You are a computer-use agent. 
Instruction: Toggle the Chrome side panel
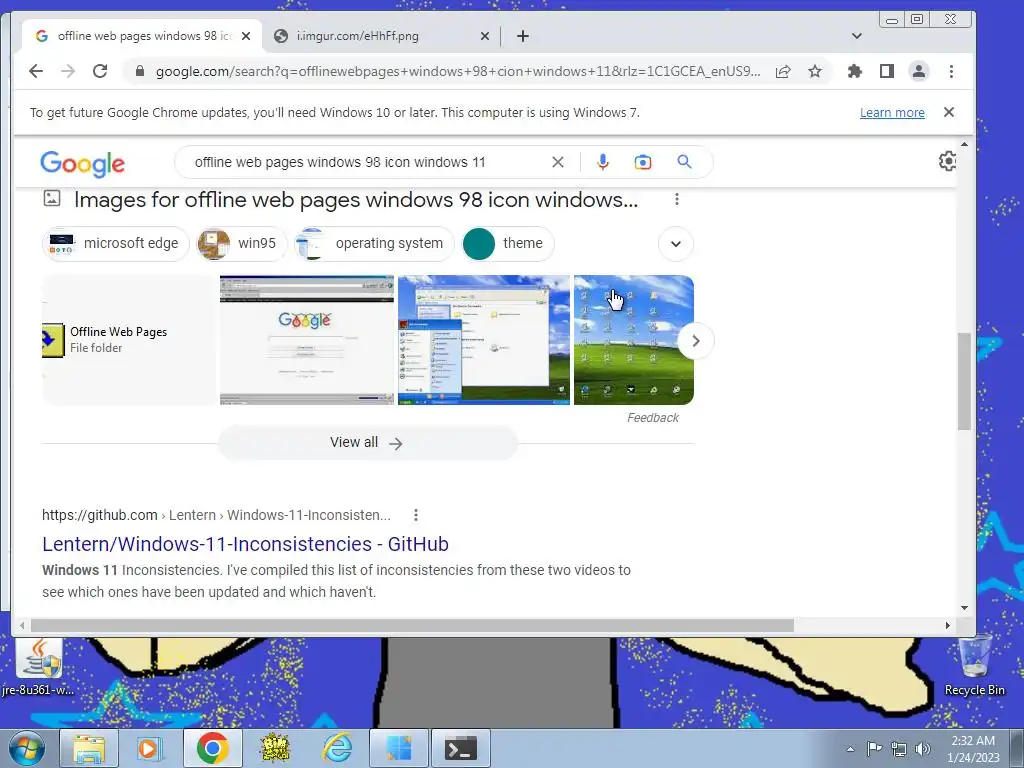click(886, 71)
